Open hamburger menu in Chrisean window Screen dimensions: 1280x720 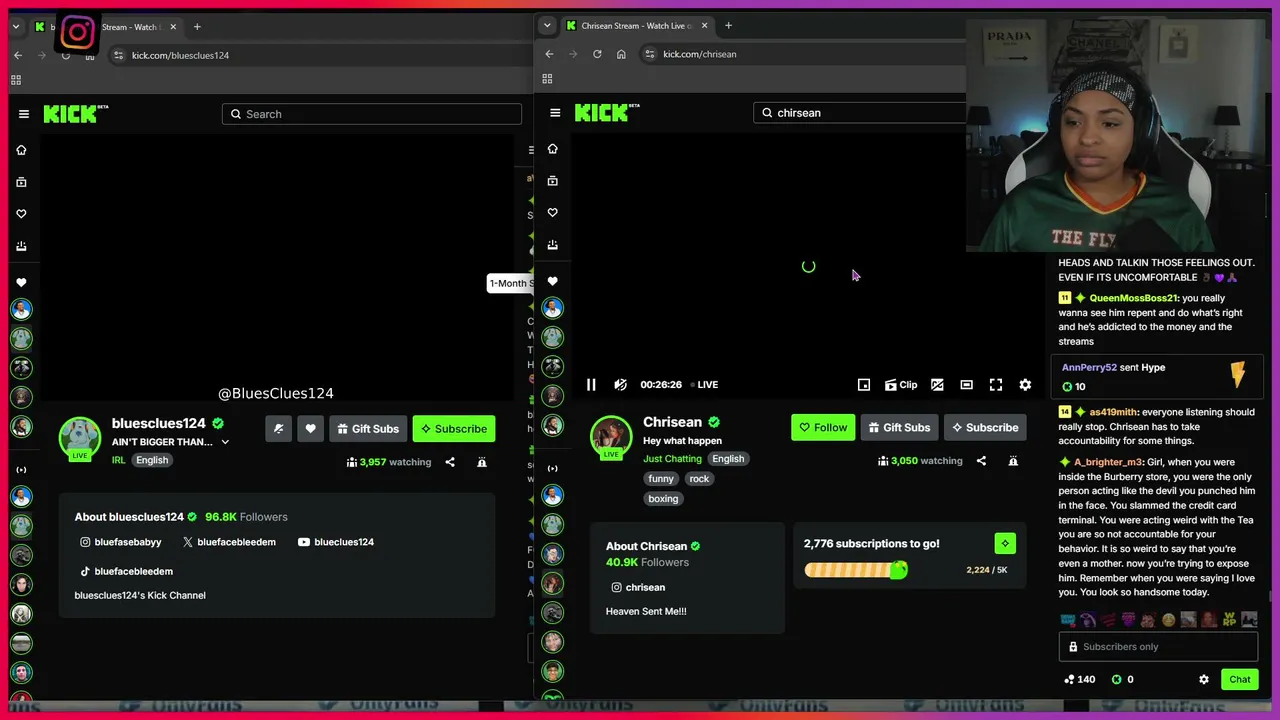(555, 113)
